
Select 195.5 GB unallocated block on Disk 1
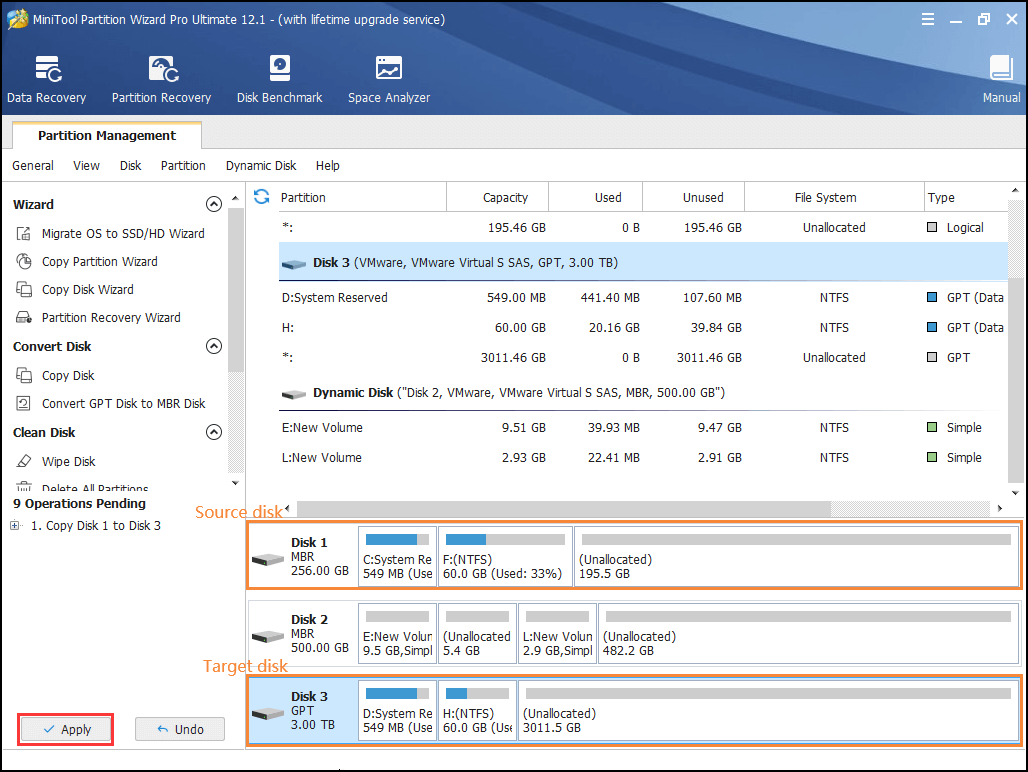[796, 556]
